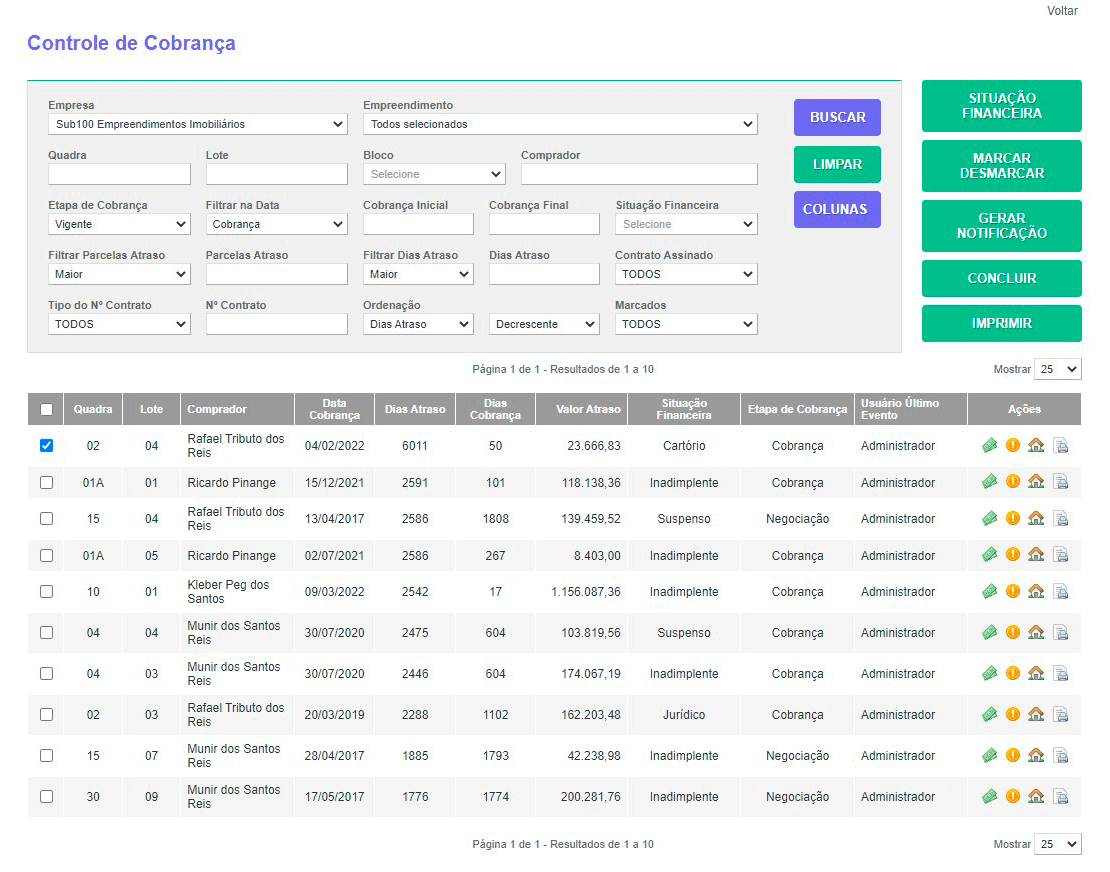Click the print document icon in the Quadra 30 row

click(1061, 797)
